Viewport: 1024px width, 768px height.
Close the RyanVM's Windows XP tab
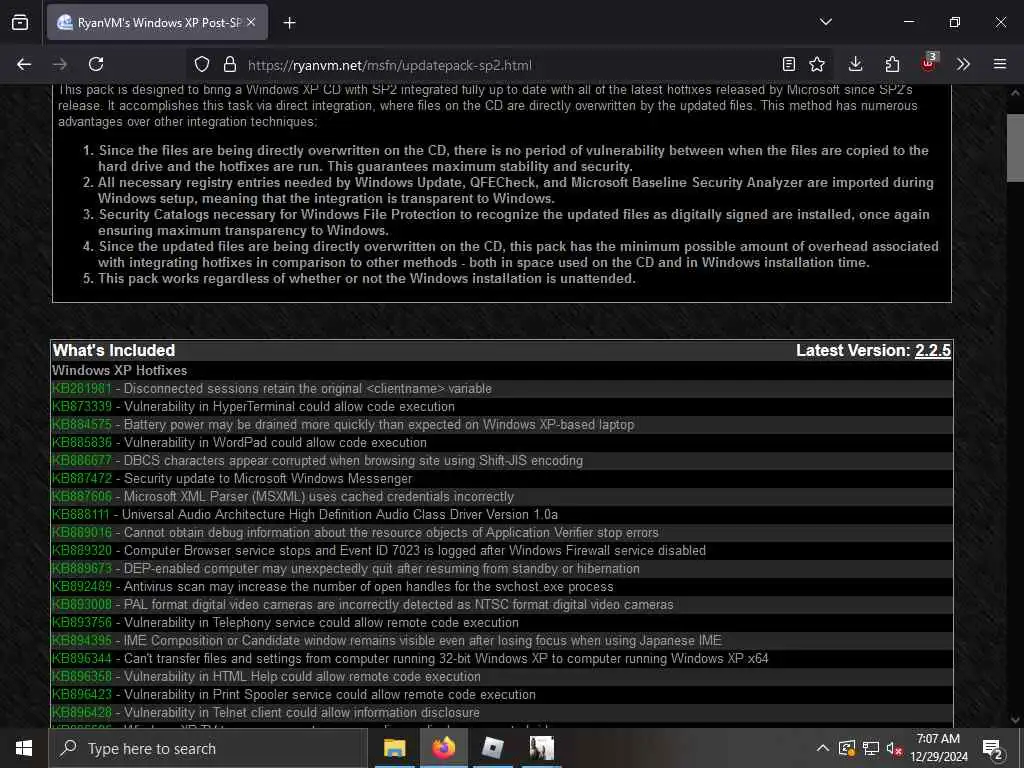[251, 23]
